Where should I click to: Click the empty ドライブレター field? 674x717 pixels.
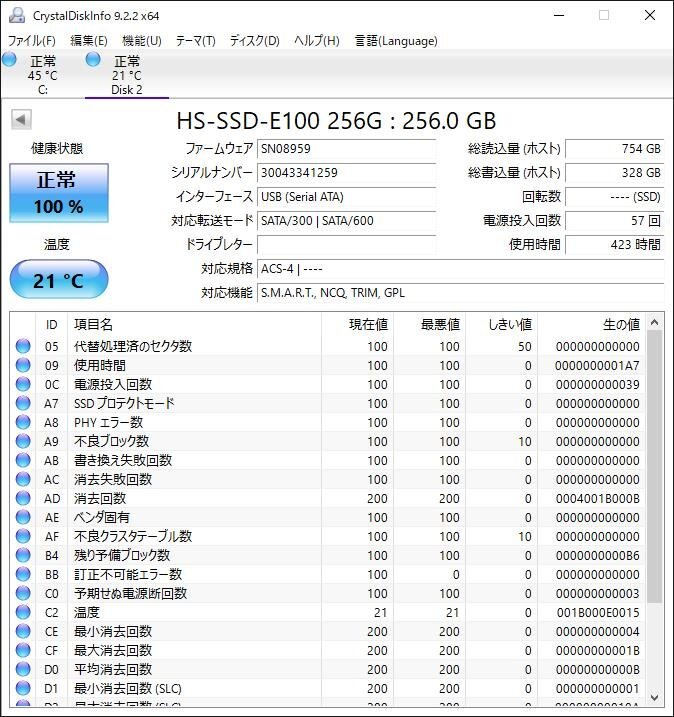[x=346, y=245]
